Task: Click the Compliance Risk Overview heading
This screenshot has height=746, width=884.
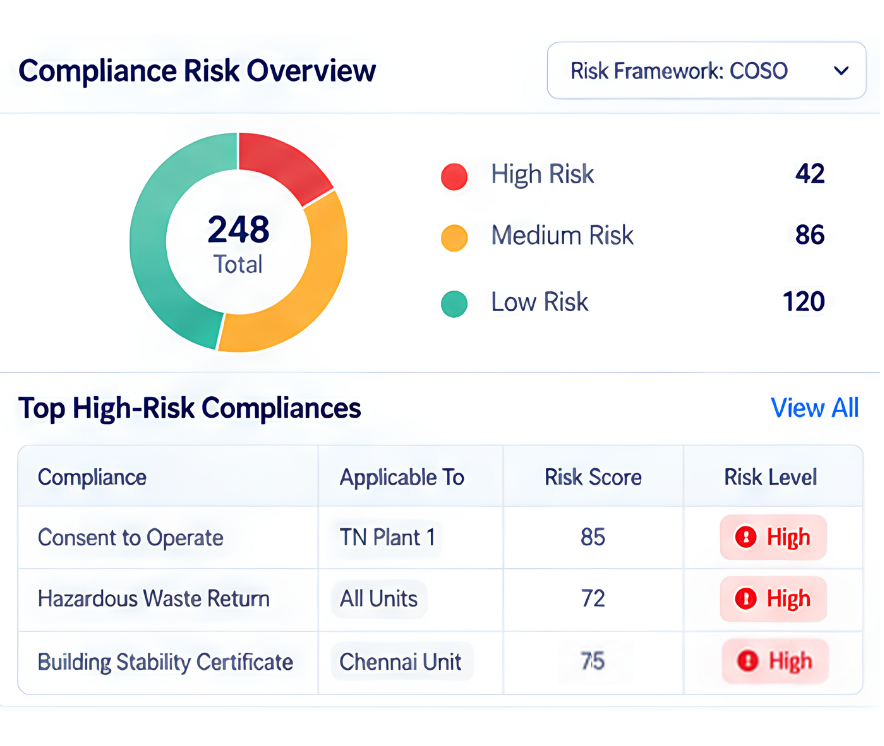Action: [x=197, y=71]
